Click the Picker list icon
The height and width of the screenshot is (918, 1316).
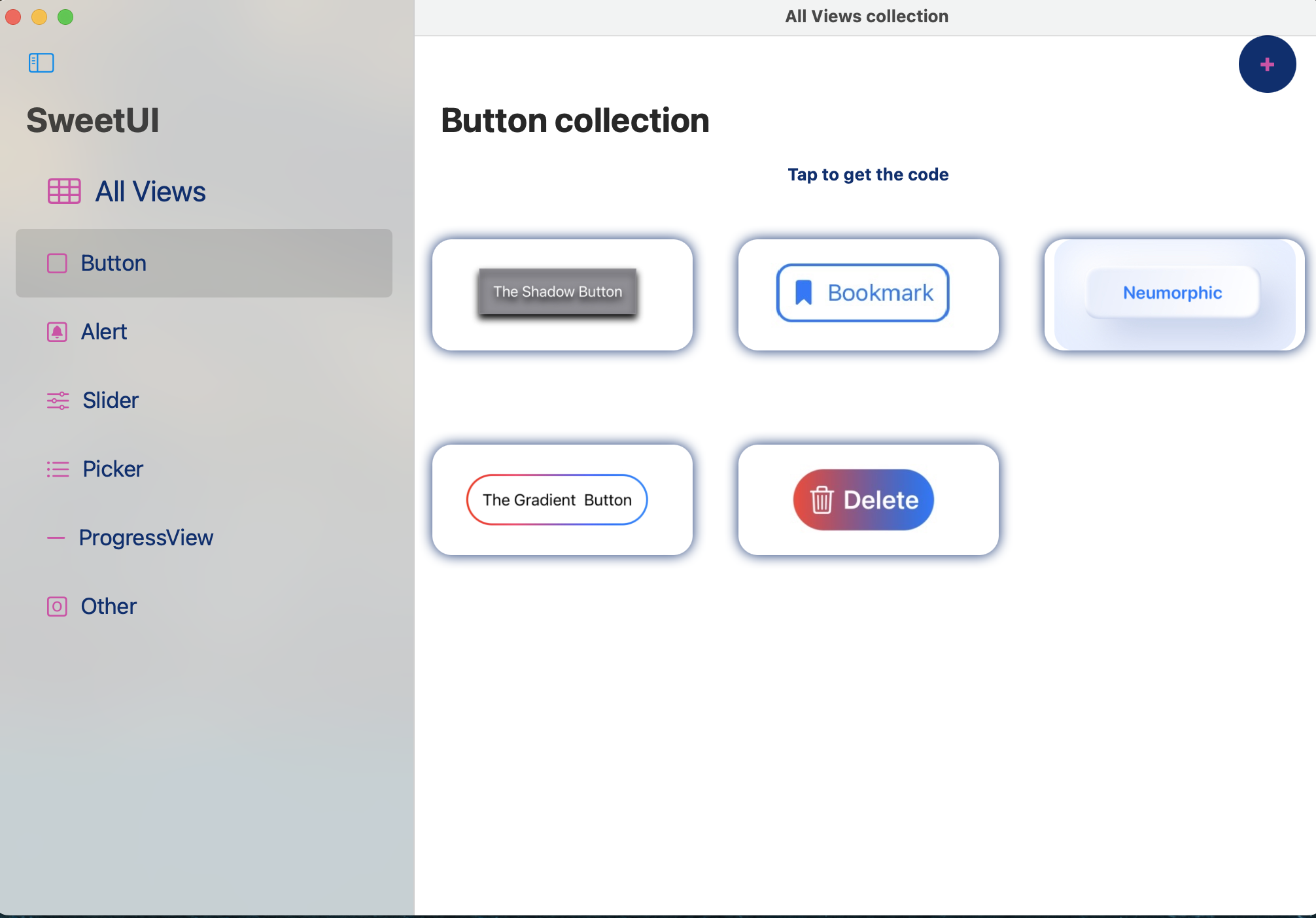pos(58,469)
